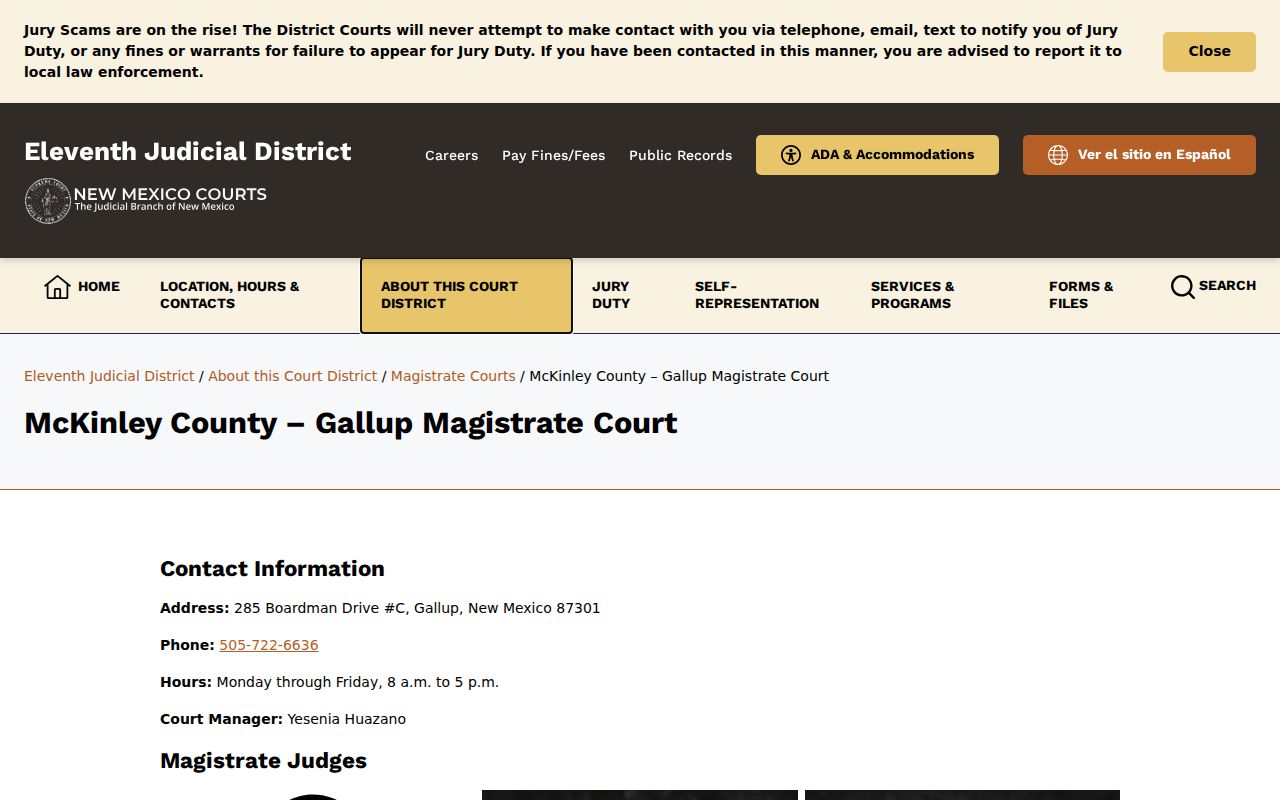
Task: Select the Home menu label
Action: coord(99,286)
